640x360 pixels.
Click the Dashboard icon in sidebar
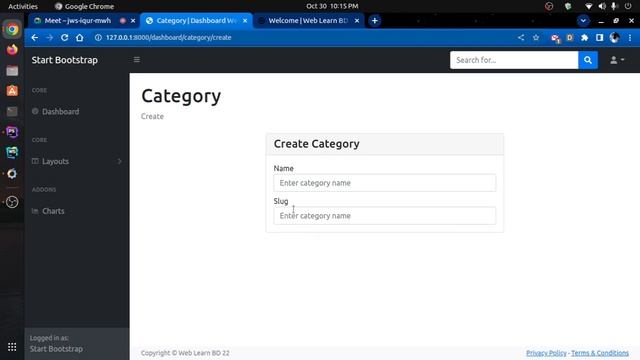click(x=35, y=111)
